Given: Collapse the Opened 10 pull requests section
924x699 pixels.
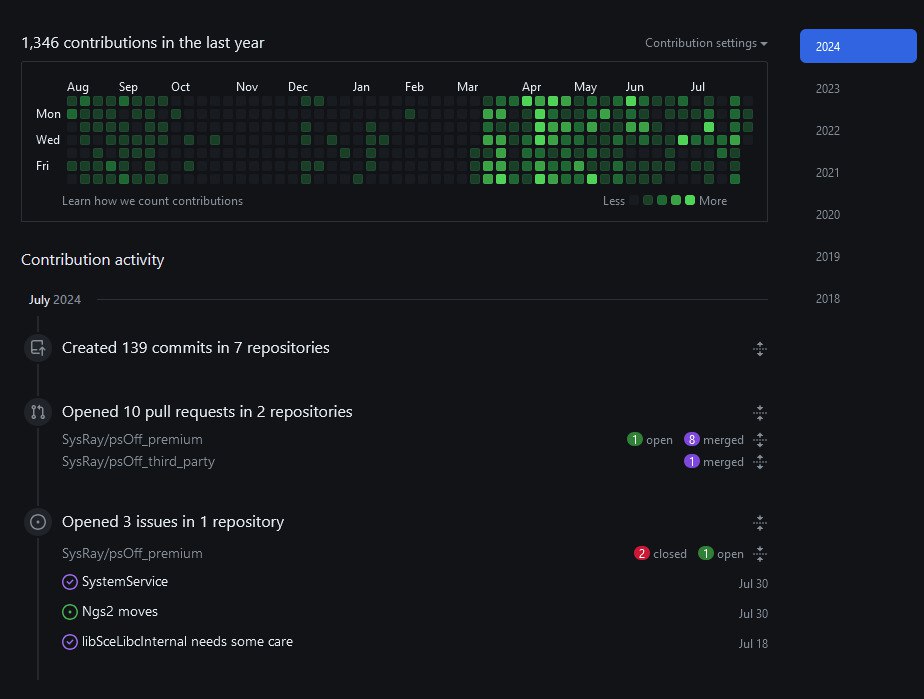Looking at the screenshot, I should click(x=759, y=412).
